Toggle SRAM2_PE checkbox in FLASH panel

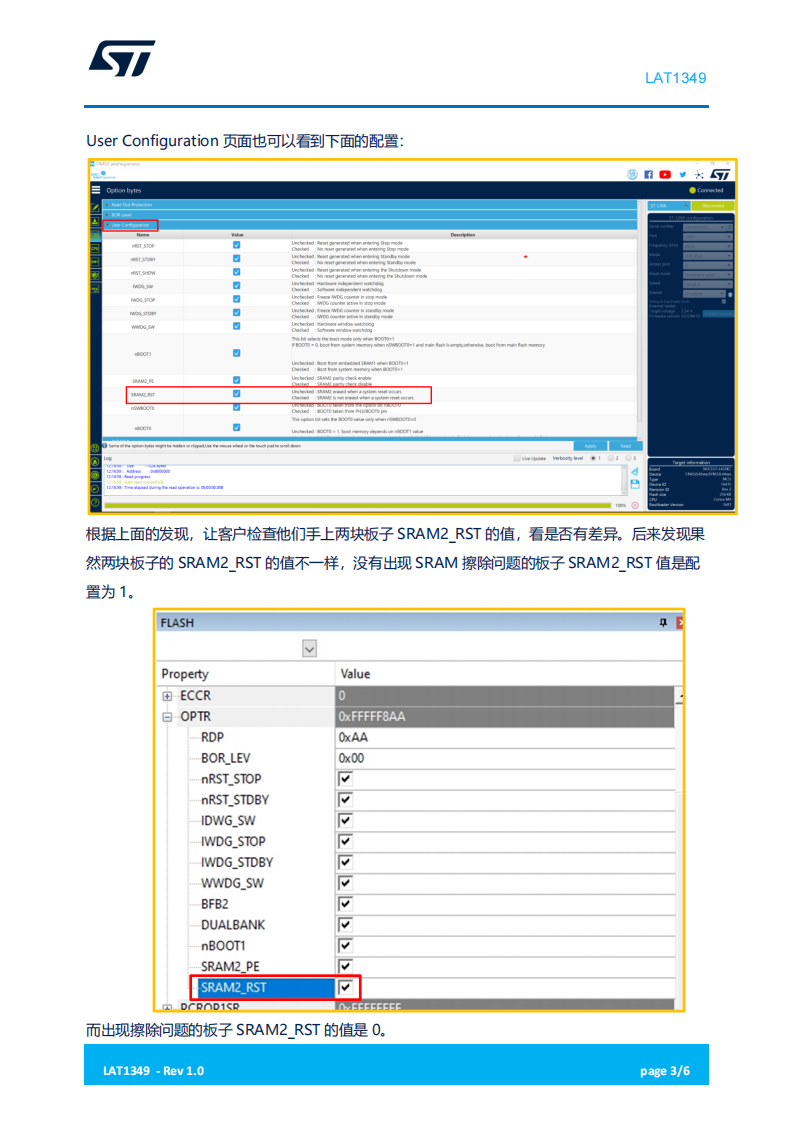(346, 966)
